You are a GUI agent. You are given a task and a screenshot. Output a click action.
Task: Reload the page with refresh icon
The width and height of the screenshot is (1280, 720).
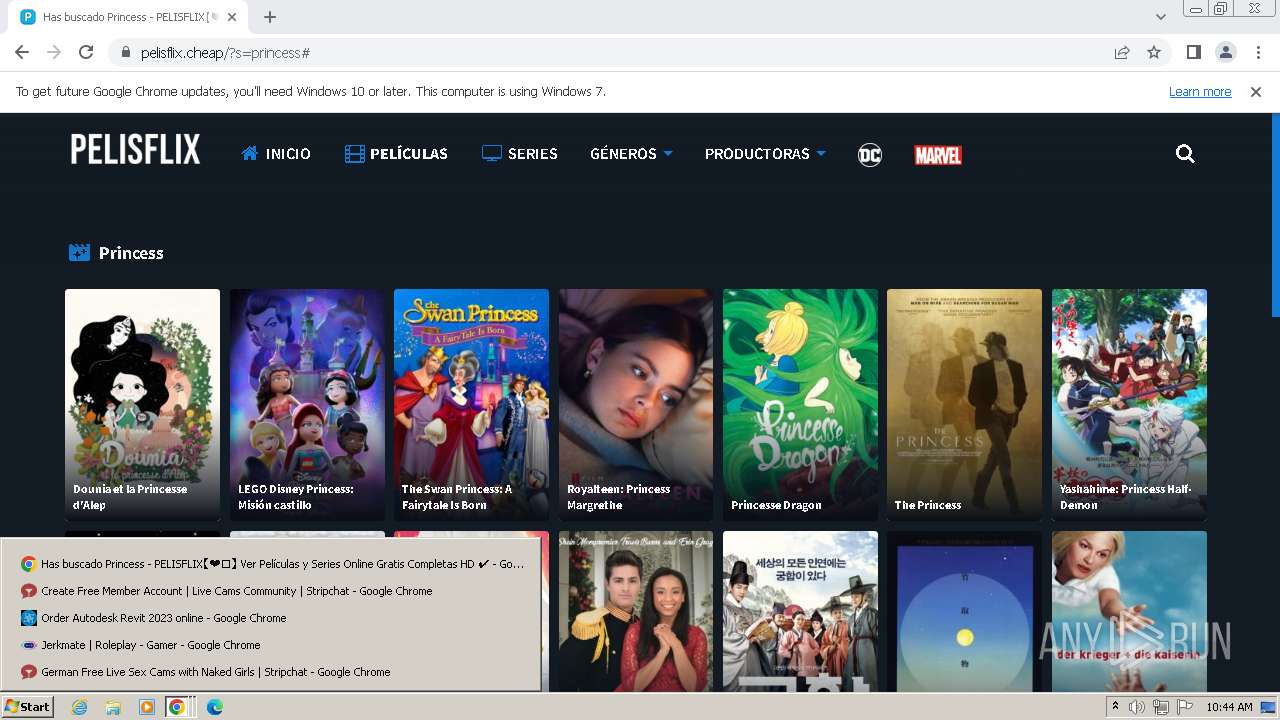coord(86,52)
